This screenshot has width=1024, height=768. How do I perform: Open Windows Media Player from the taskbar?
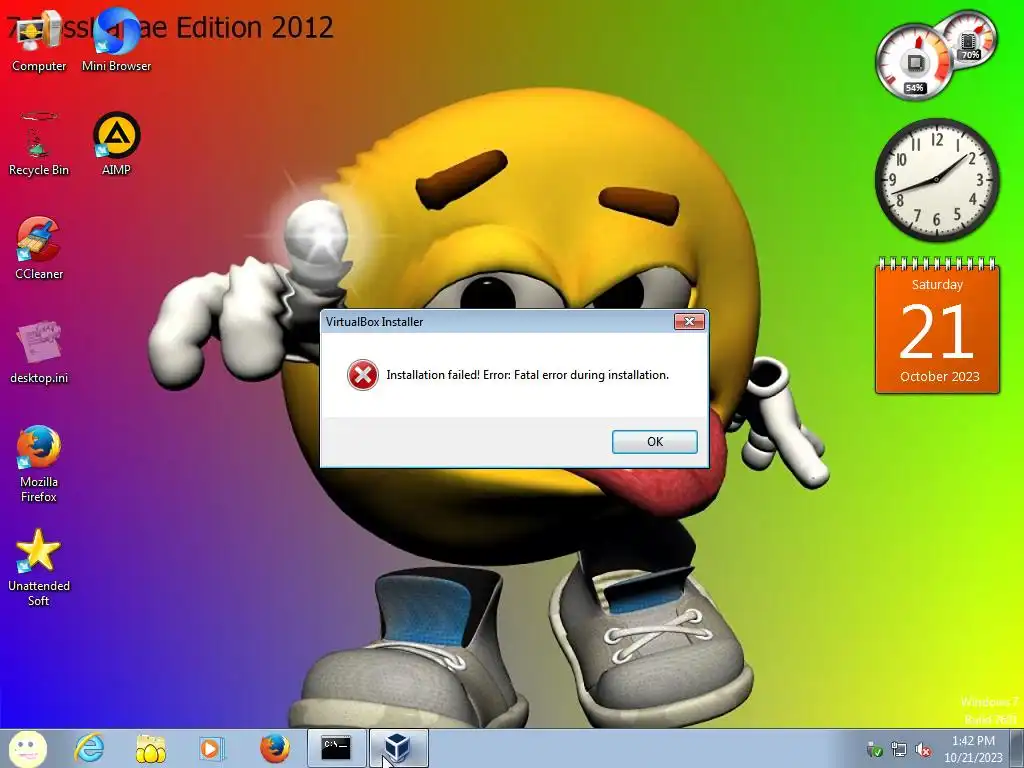pos(211,748)
